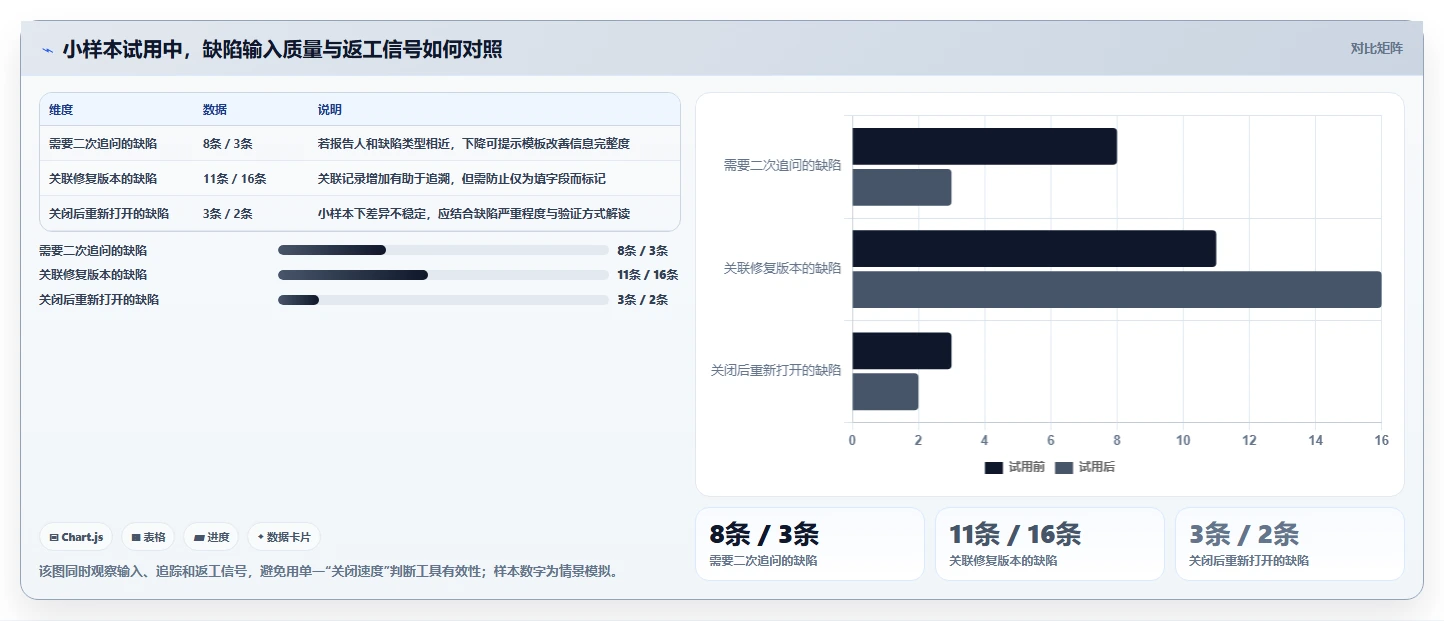This screenshot has height=621, width=1444.
Task: Toggle the 试用后 legend item
Action: coord(1085,468)
